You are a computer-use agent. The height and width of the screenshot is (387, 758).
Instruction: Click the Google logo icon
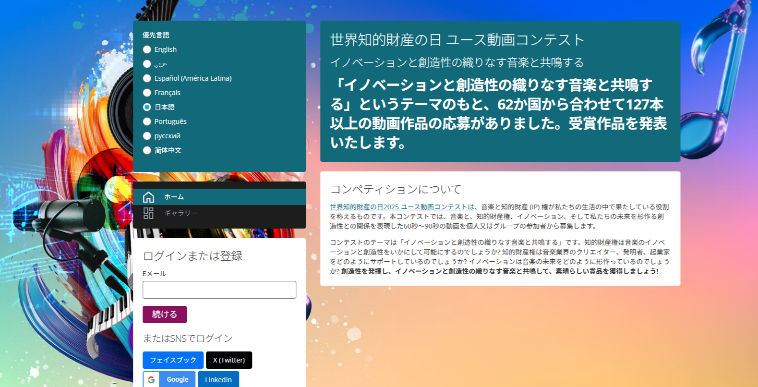click(151, 380)
